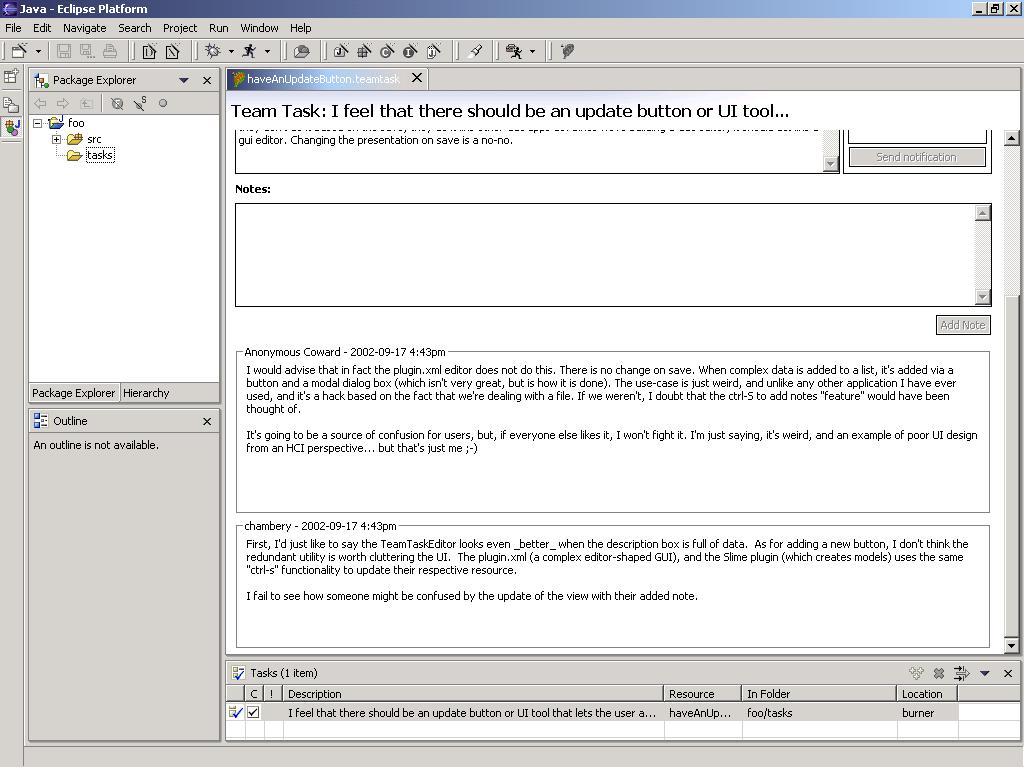Click the flame team task toolbar icon
This screenshot has width=1024, height=768.
pyautogui.click(x=568, y=51)
